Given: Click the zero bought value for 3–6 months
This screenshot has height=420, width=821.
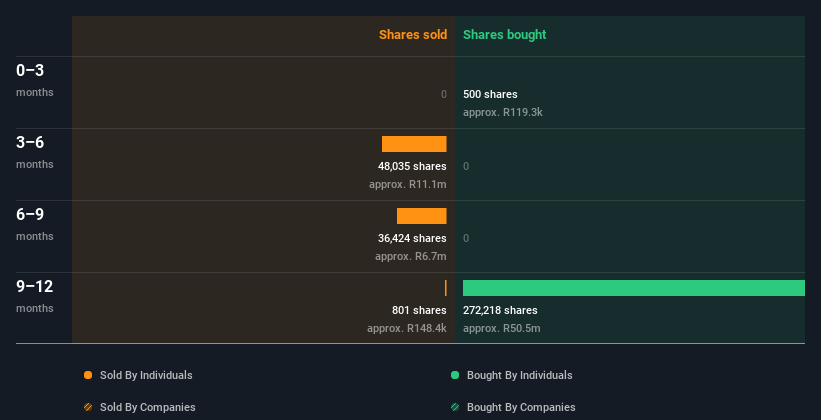Looking at the screenshot, I should [466, 167].
